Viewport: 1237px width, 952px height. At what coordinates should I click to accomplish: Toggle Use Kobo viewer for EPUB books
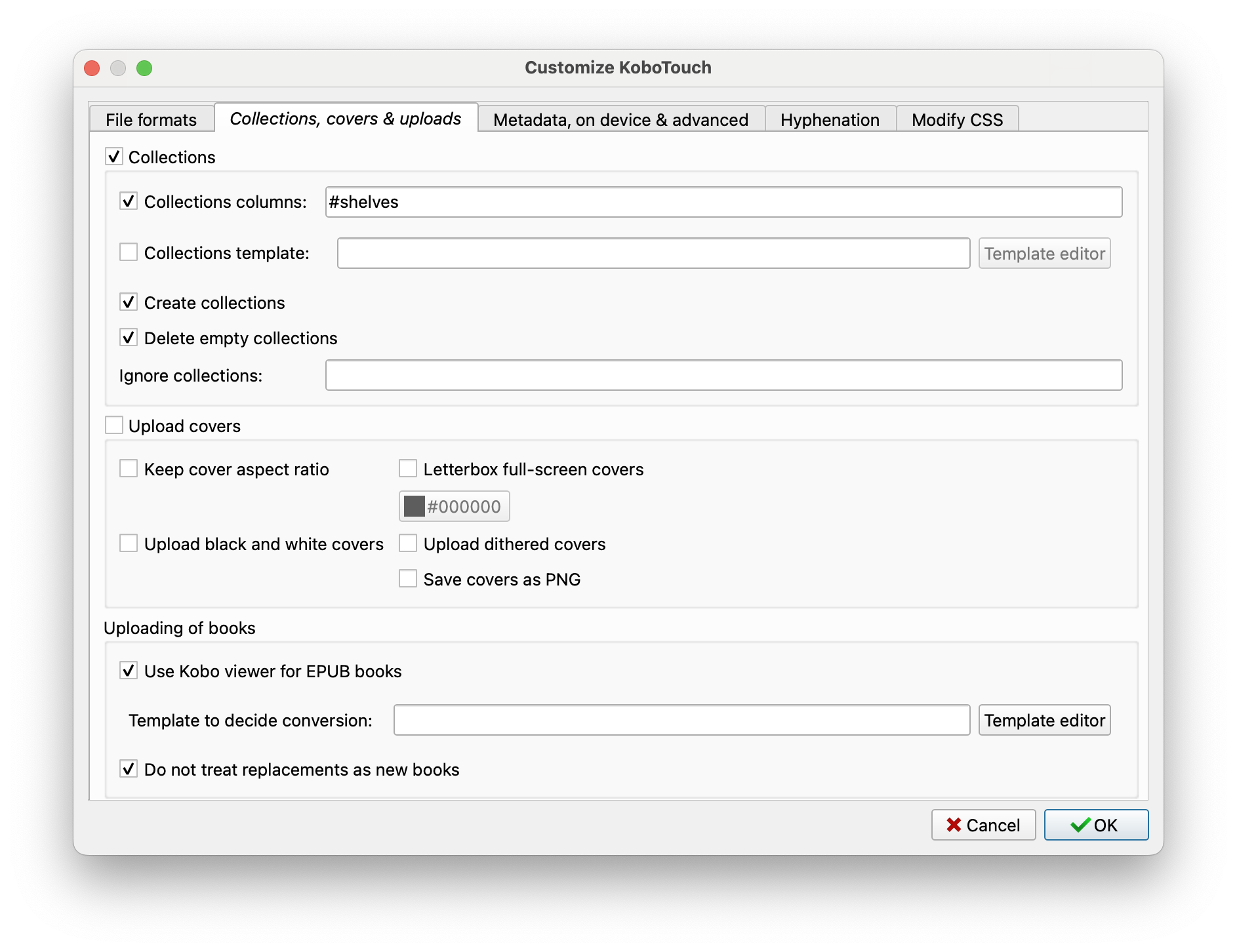tap(129, 671)
